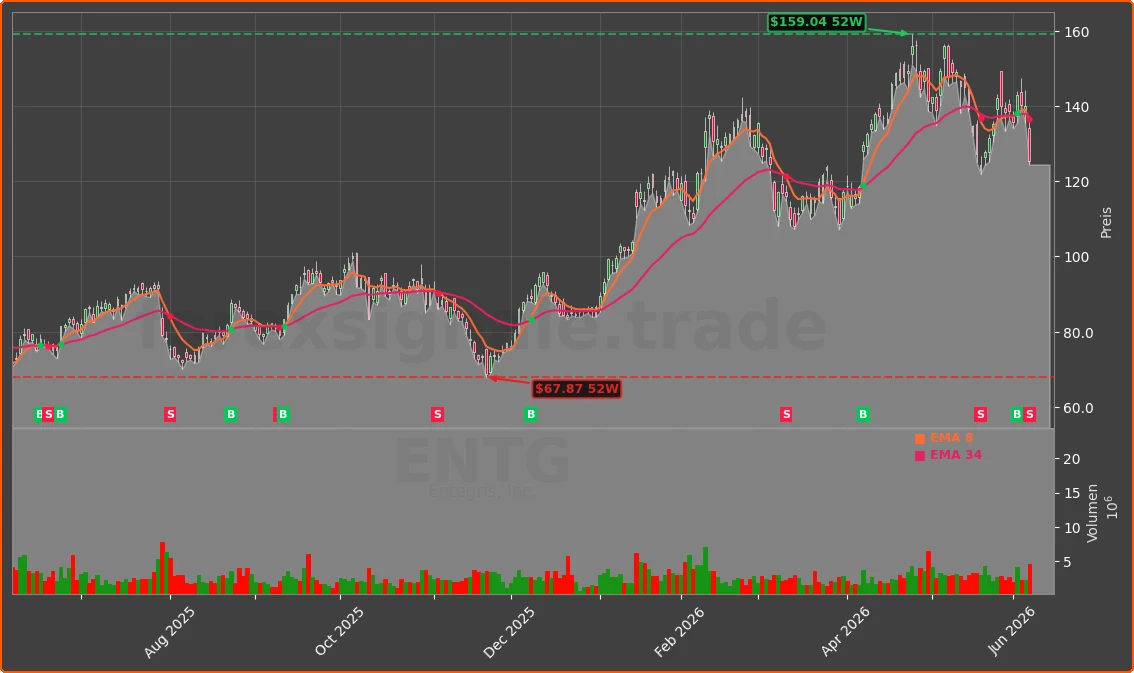This screenshot has height=673, width=1134.
Task: Click the 80.0 price axis value
Action: click(x=1078, y=333)
